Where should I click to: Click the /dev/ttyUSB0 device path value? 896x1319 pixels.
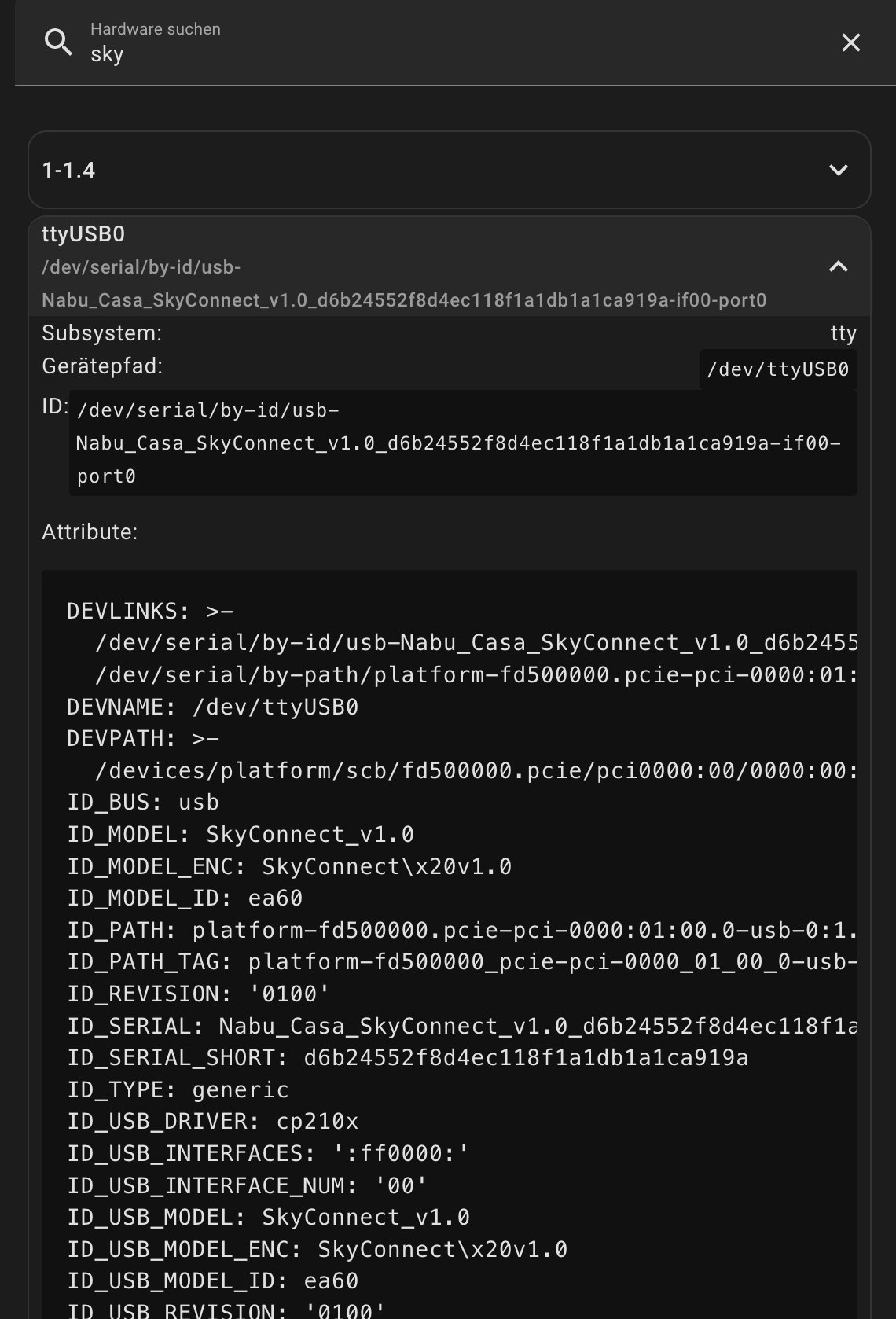click(777, 369)
